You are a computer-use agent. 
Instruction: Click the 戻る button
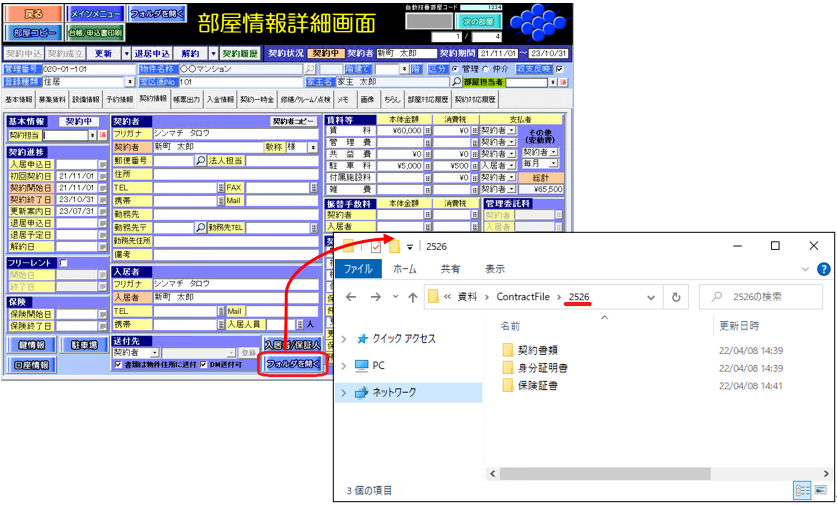tap(33, 14)
